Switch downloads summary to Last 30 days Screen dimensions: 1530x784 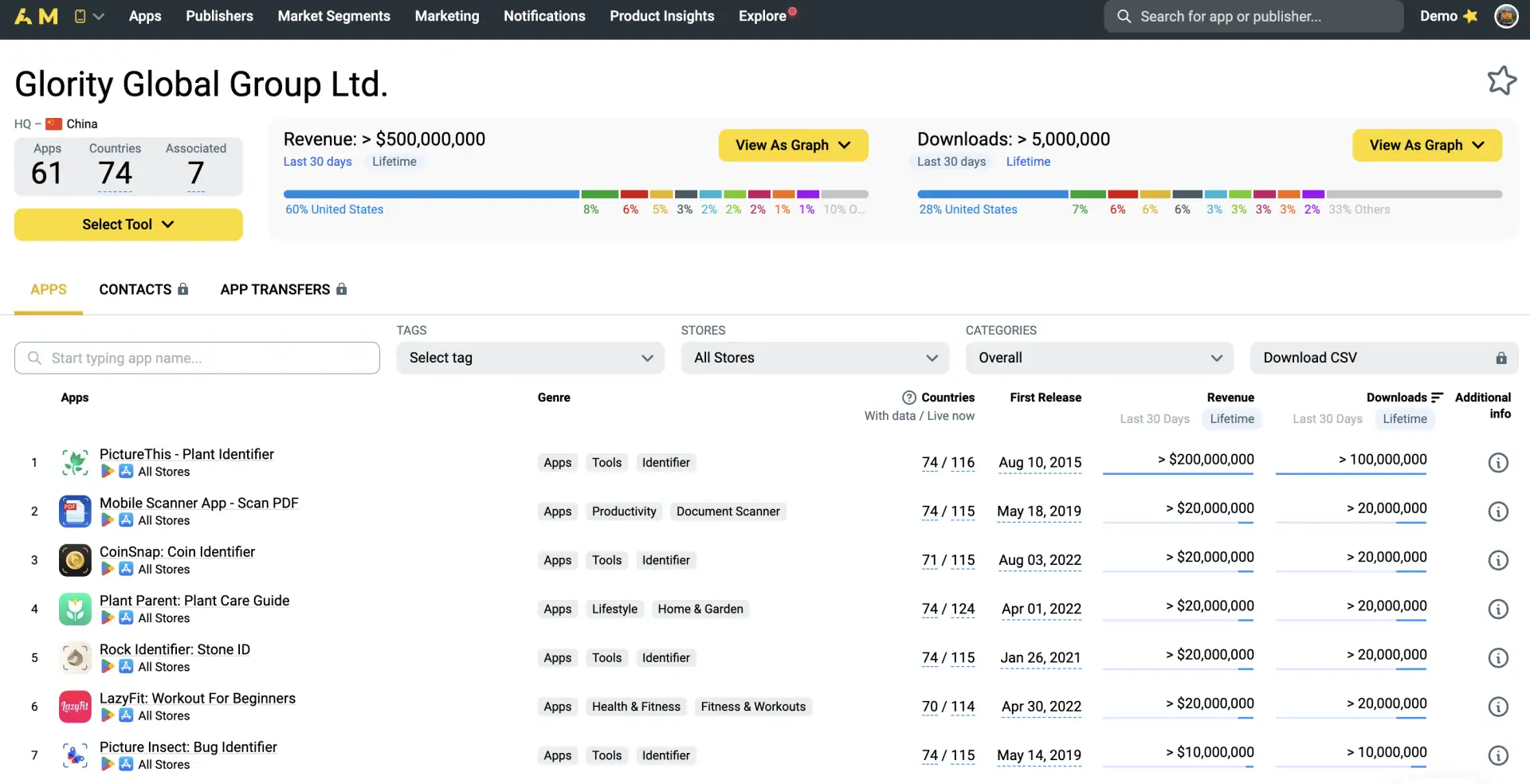tap(951, 162)
